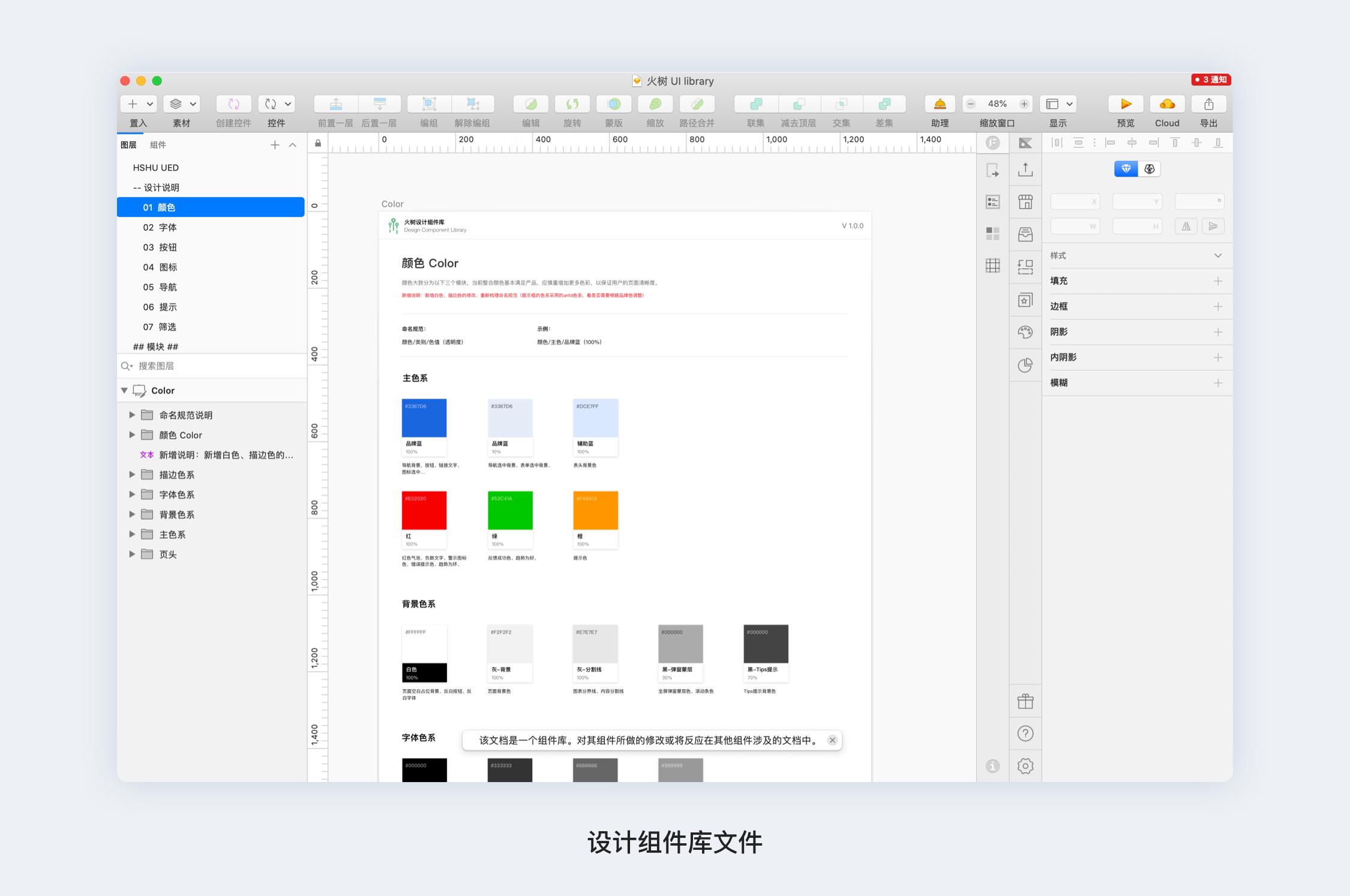Add a fill with 填充 plus button
Screen dimensions: 1350x896
click(1217, 281)
